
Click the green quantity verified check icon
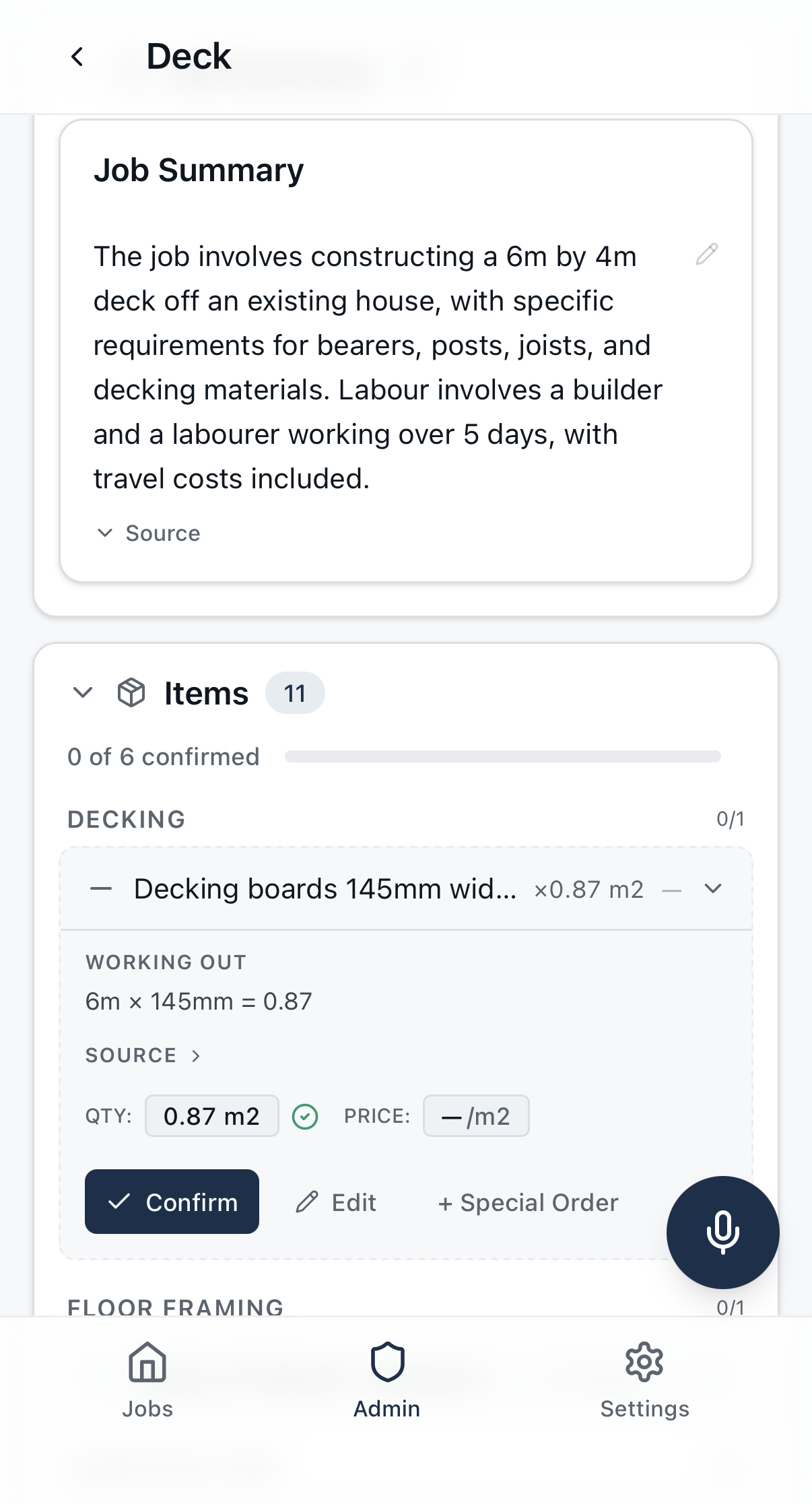305,1116
